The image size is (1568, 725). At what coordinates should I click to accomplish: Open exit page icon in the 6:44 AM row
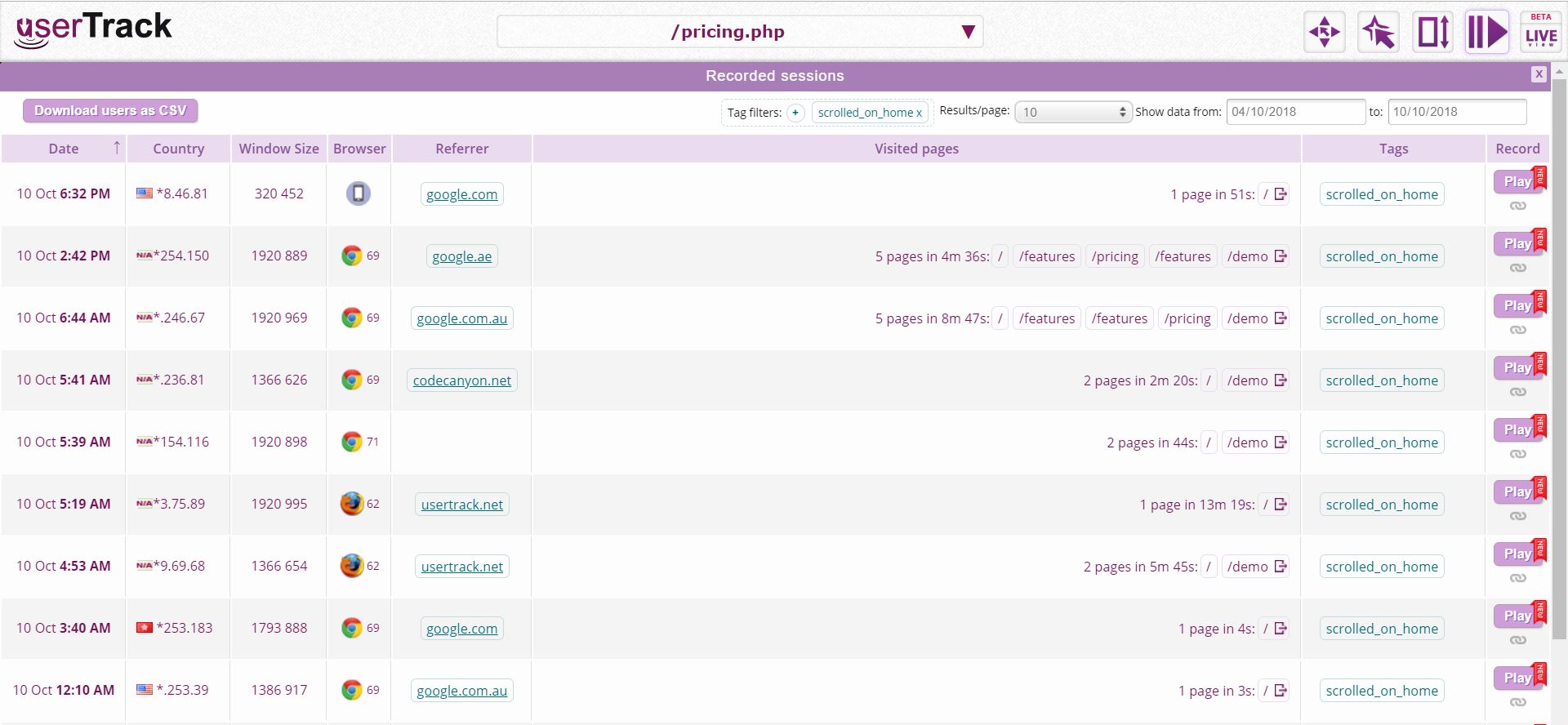click(x=1281, y=318)
